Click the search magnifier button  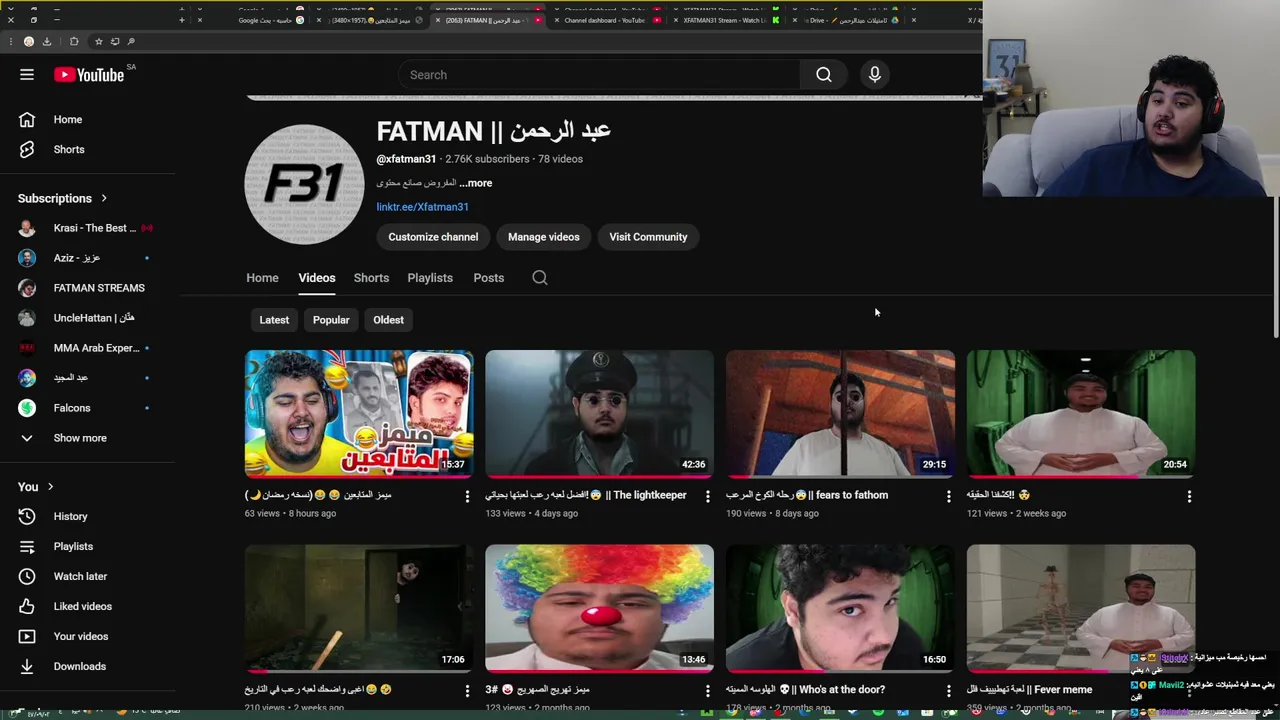click(823, 75)
